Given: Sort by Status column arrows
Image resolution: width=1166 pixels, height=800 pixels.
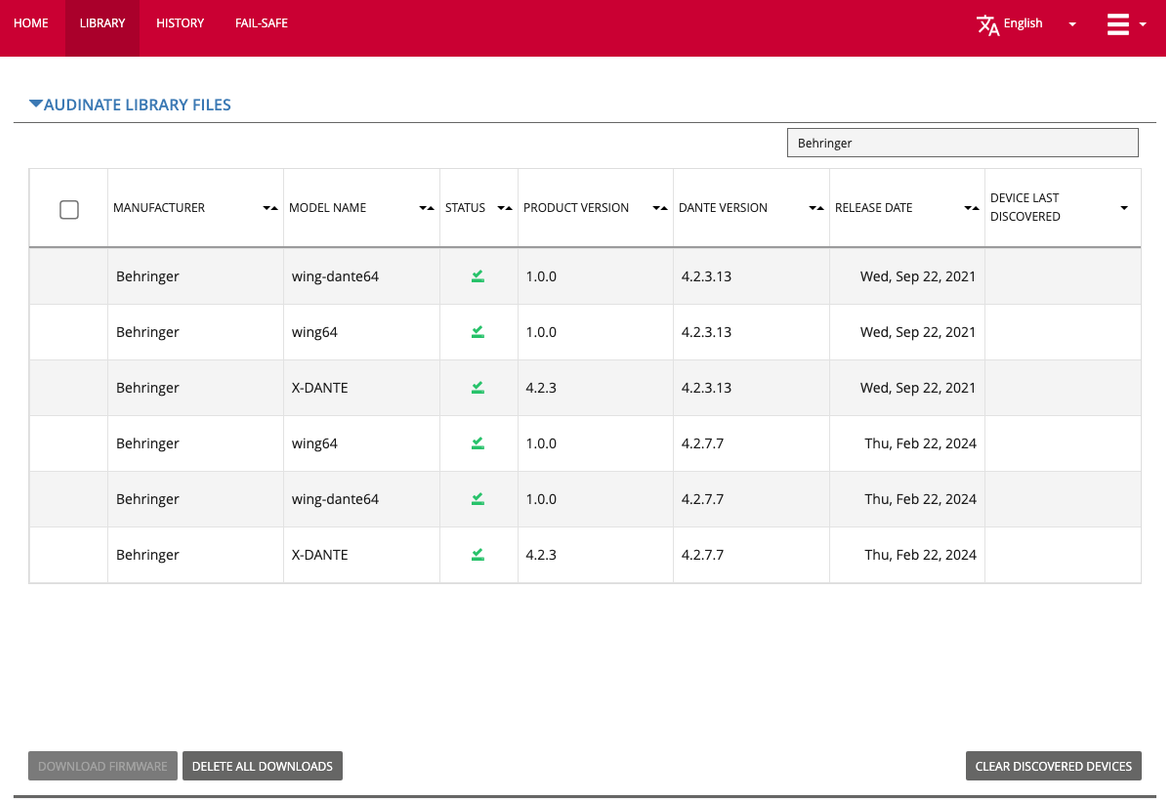Looking at the screenshot, I should pos(505,208).
